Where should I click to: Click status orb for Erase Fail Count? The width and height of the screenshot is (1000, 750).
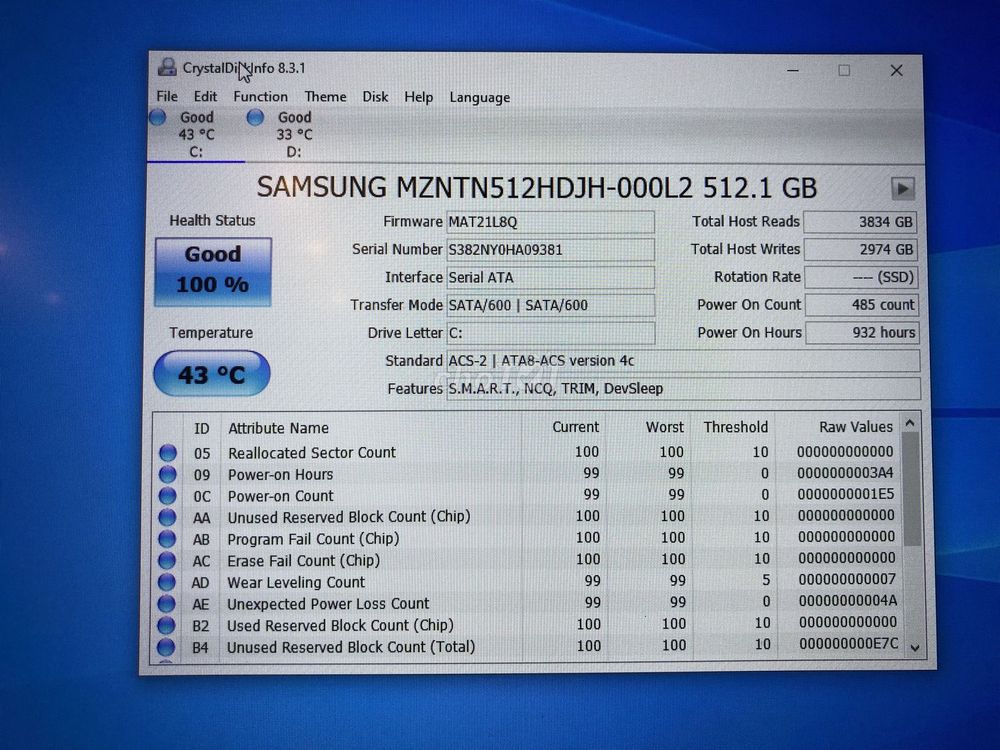tap(167, 561)
